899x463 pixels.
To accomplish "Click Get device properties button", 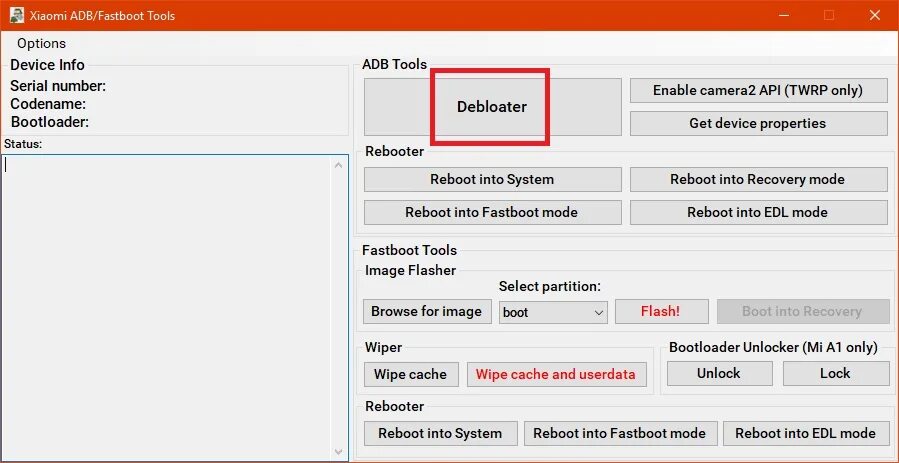I will 758,123.
